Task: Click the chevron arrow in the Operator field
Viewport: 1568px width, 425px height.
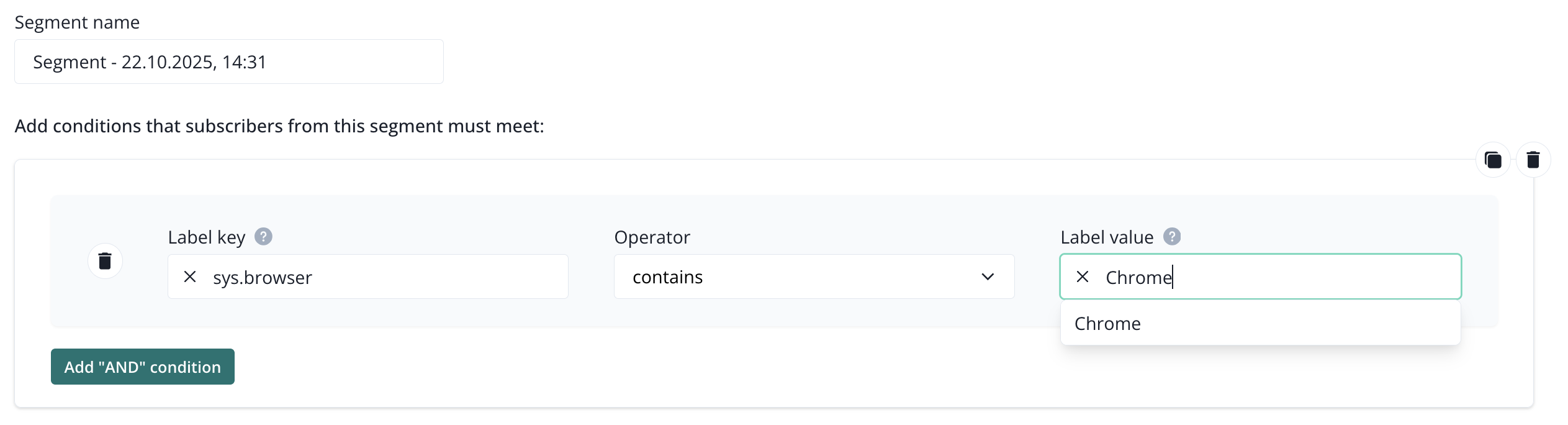Action: (988, 277)
